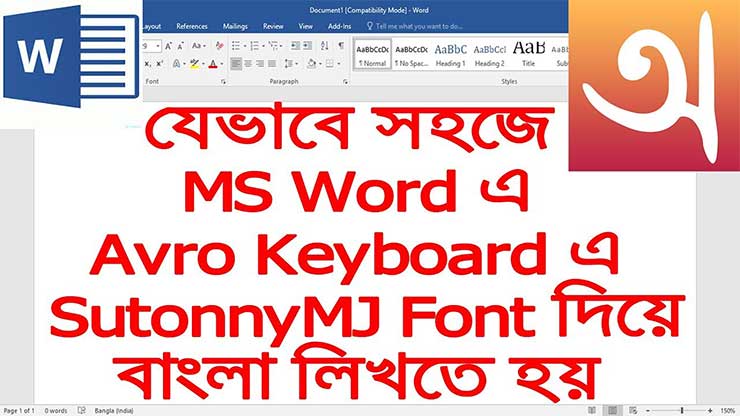Expand the Numbering dropdown arrow

click(263, 46)
